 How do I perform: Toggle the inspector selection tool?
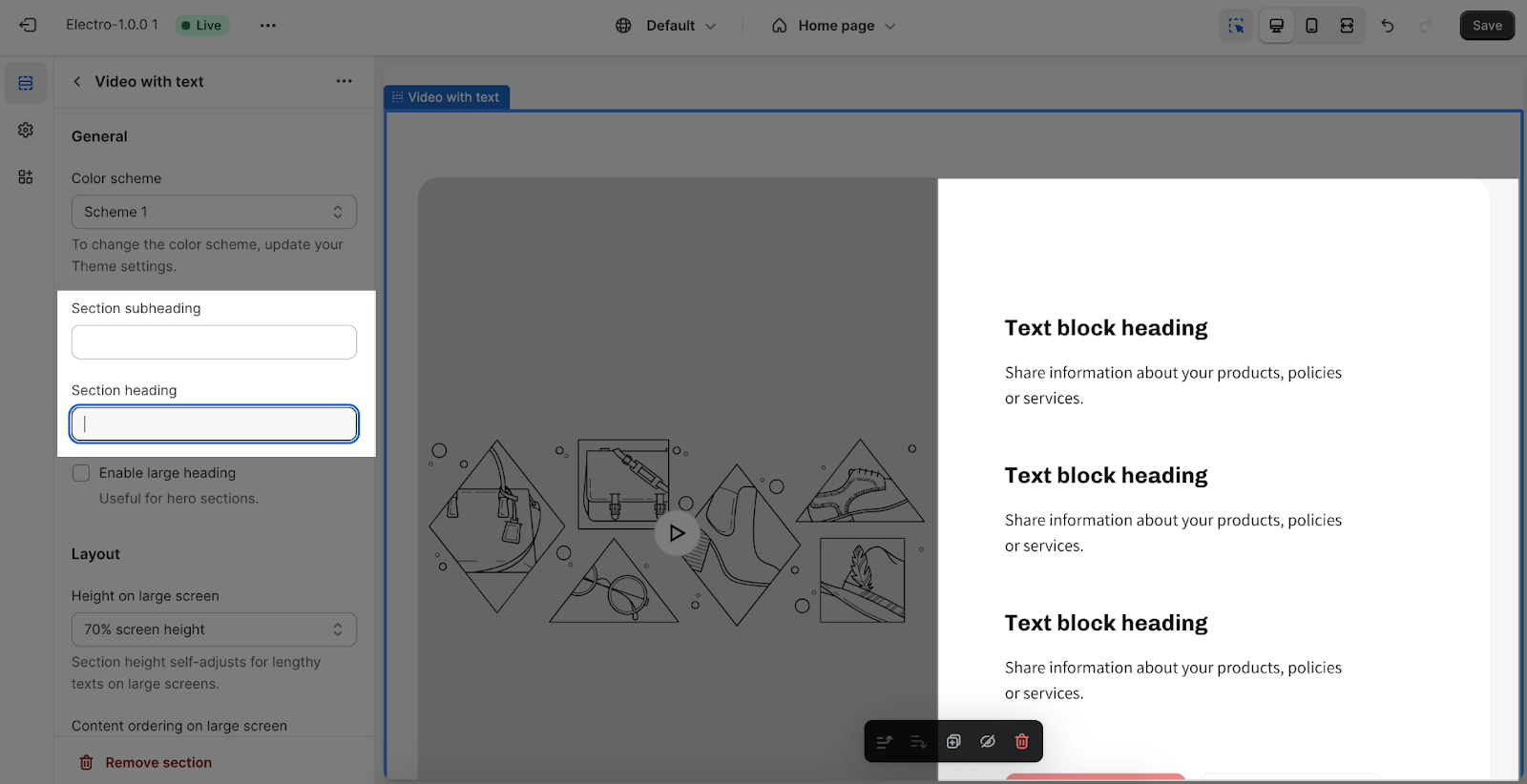(x=1236, y=26)
